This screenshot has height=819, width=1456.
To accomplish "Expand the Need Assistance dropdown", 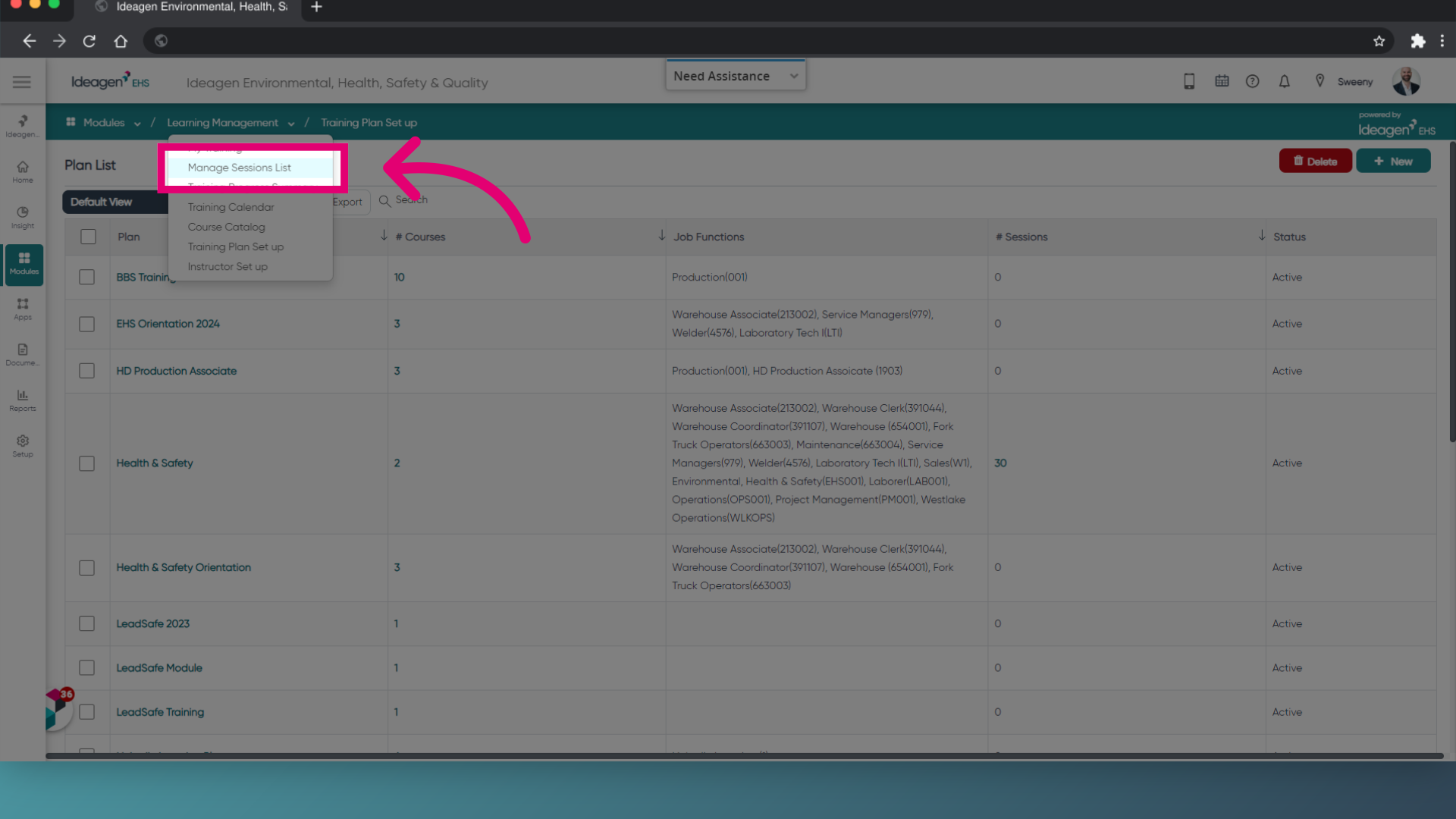I will tap(736, 76).
